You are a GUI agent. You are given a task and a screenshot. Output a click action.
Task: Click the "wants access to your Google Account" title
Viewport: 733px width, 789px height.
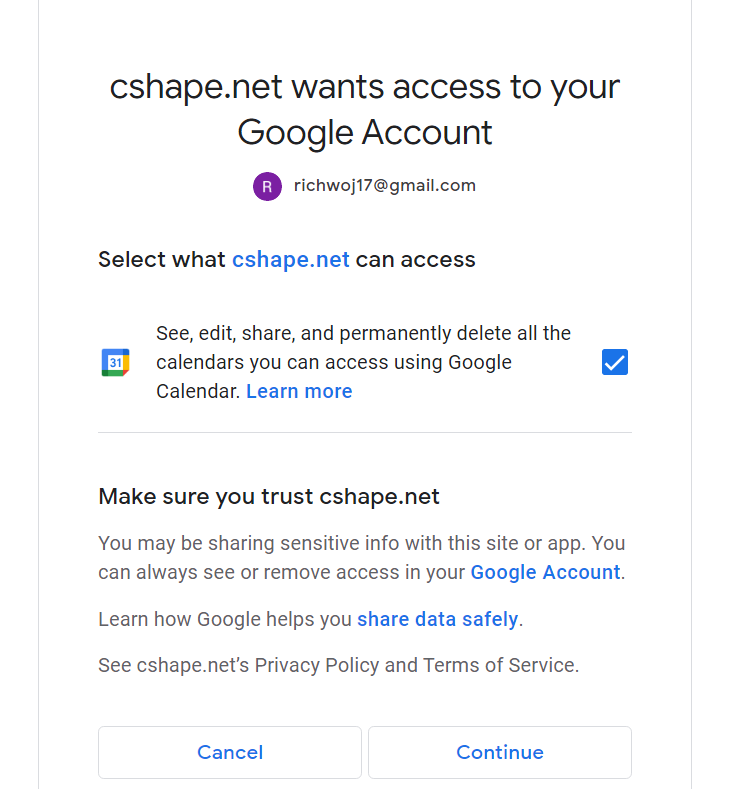365,109
